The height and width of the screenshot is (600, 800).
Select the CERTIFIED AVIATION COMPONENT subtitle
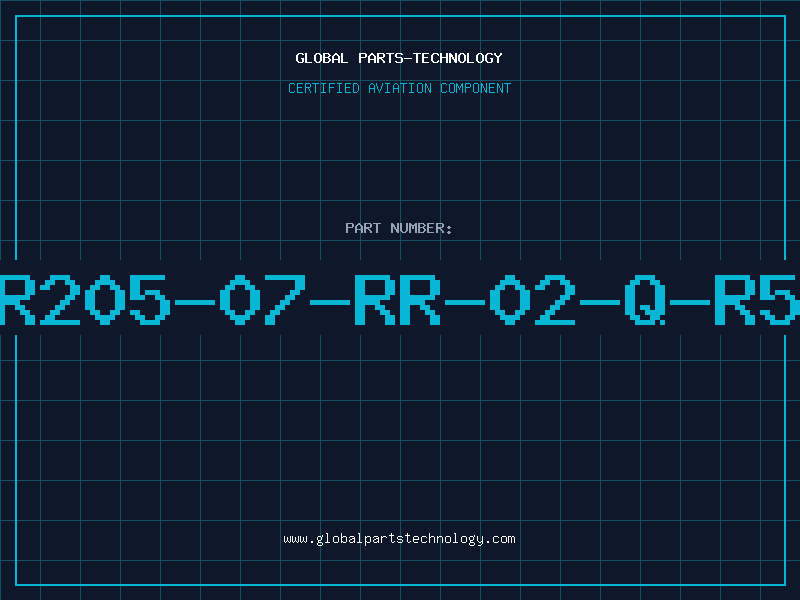click(x=399, y=88)
